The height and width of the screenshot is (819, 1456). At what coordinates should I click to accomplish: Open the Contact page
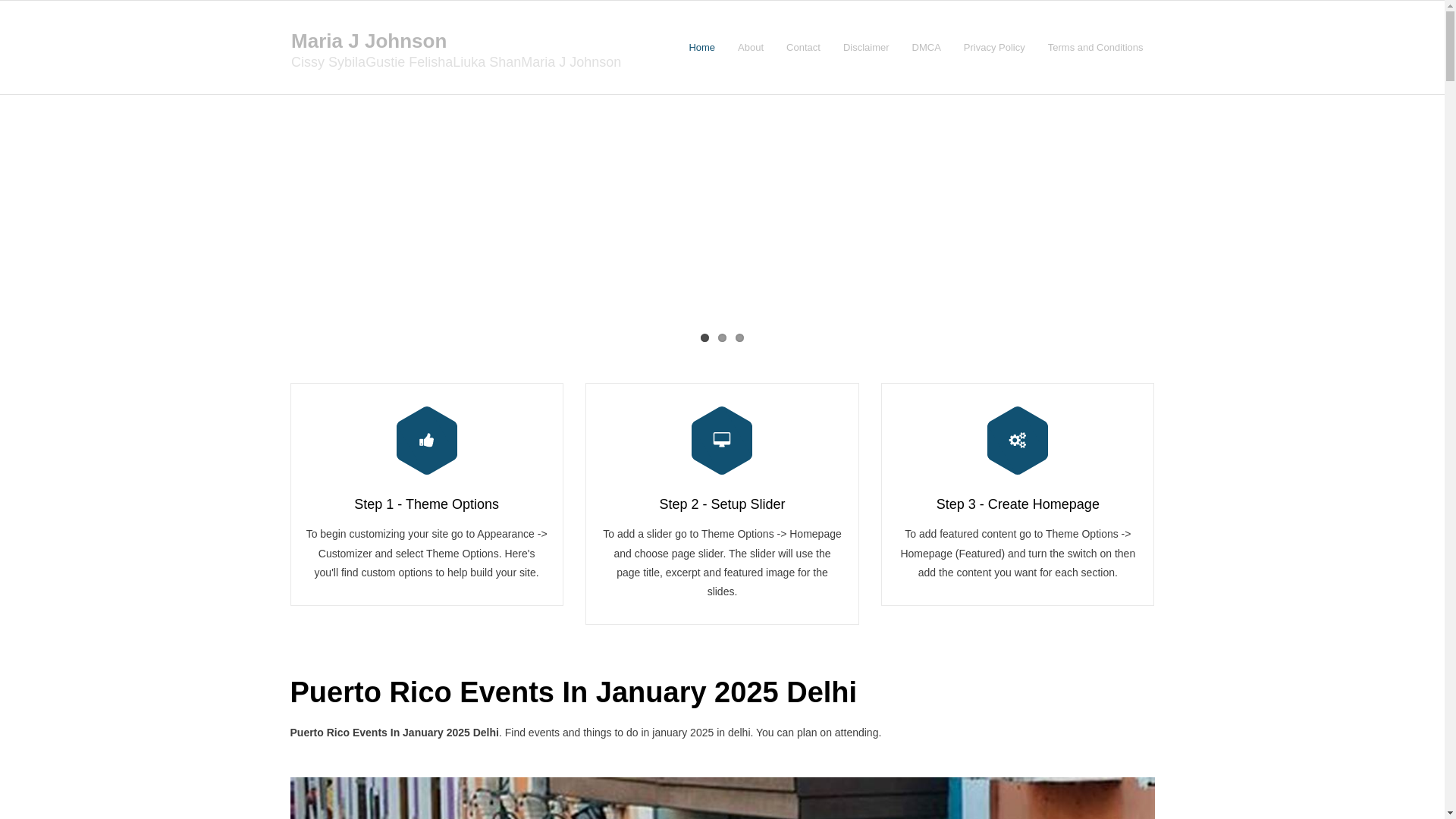click(x=803, y=48)
